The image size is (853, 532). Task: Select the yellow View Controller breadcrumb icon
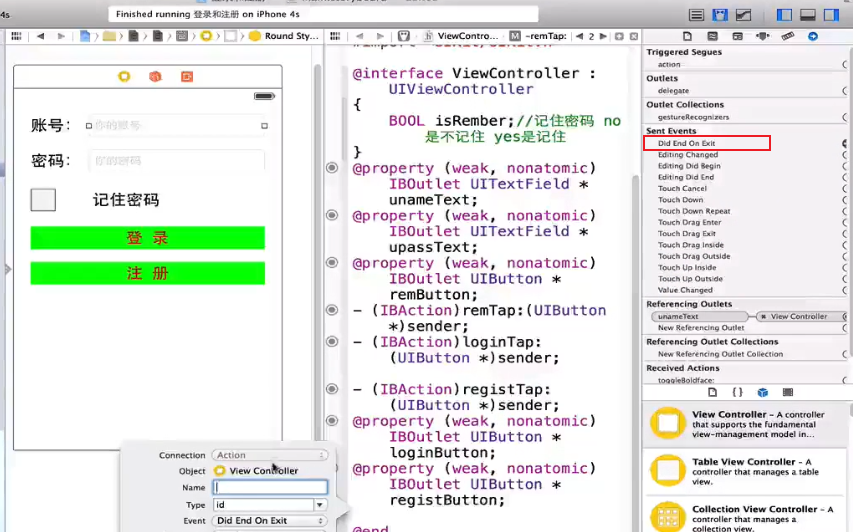[206, 36]
